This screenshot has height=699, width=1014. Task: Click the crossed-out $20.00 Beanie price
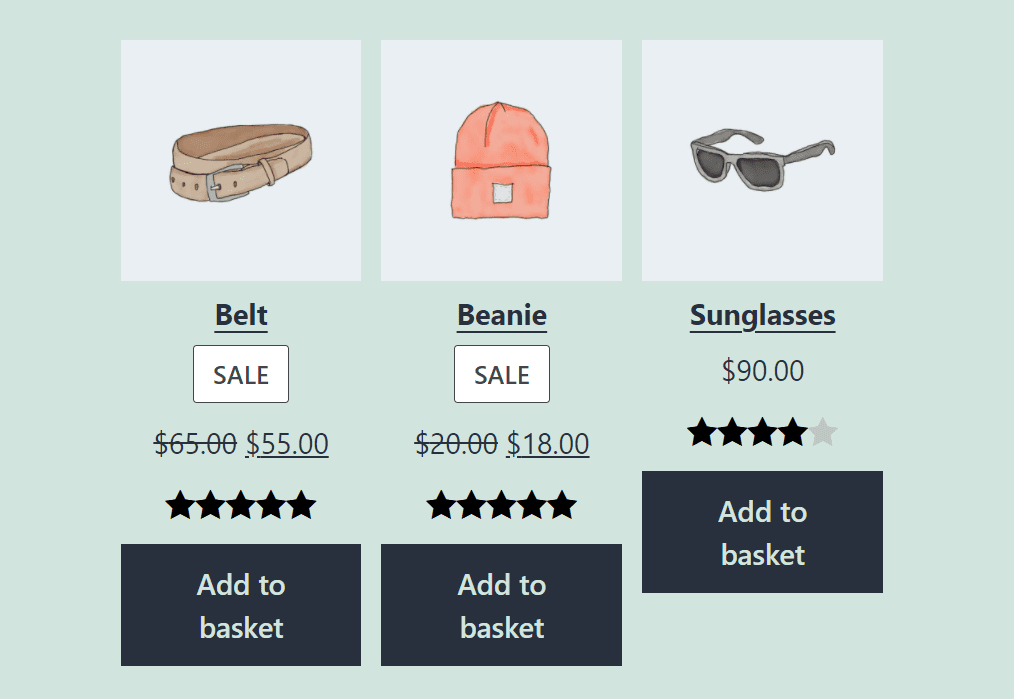tap(455, 443)
